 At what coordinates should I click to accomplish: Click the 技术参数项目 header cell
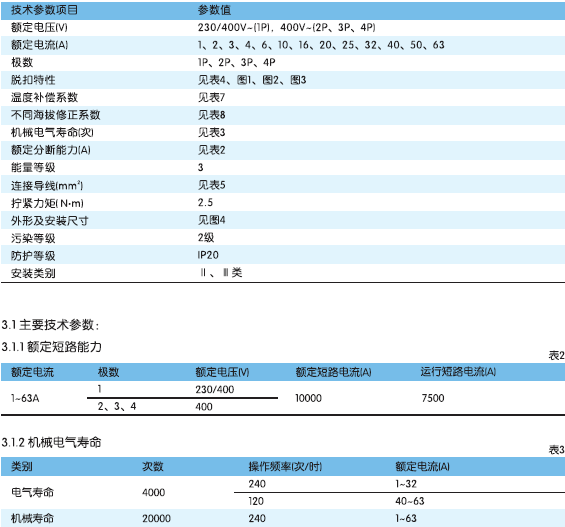click(x=44, y=10)
